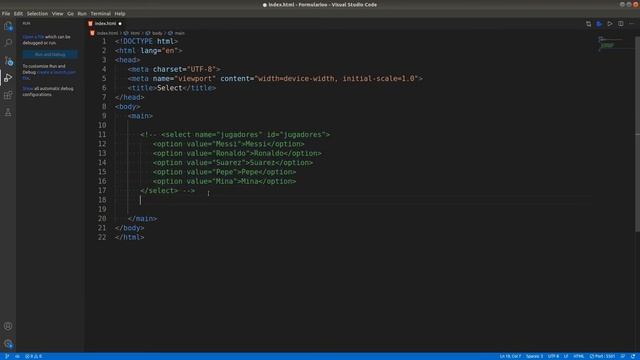640x360 pixels.
Task: Split the editor with split icon
Action: coord(620,24)
